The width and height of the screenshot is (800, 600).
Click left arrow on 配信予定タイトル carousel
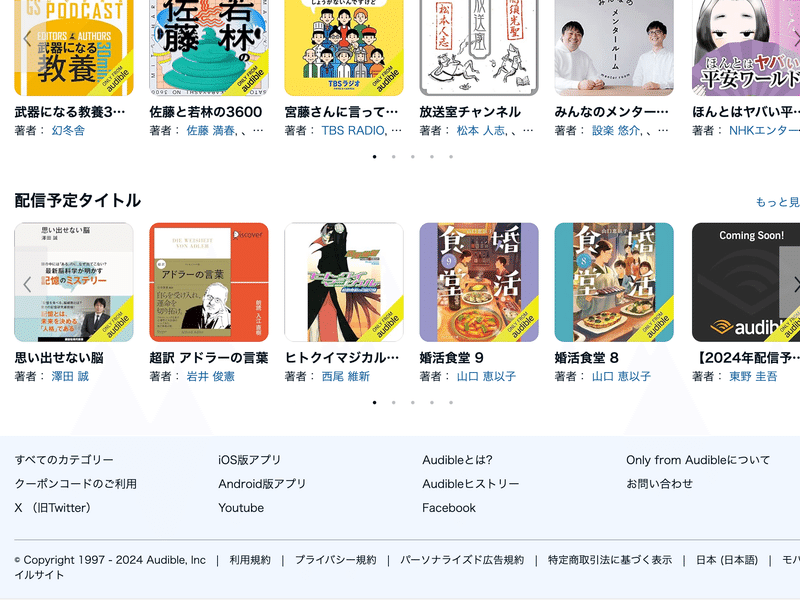pos(28,284)
